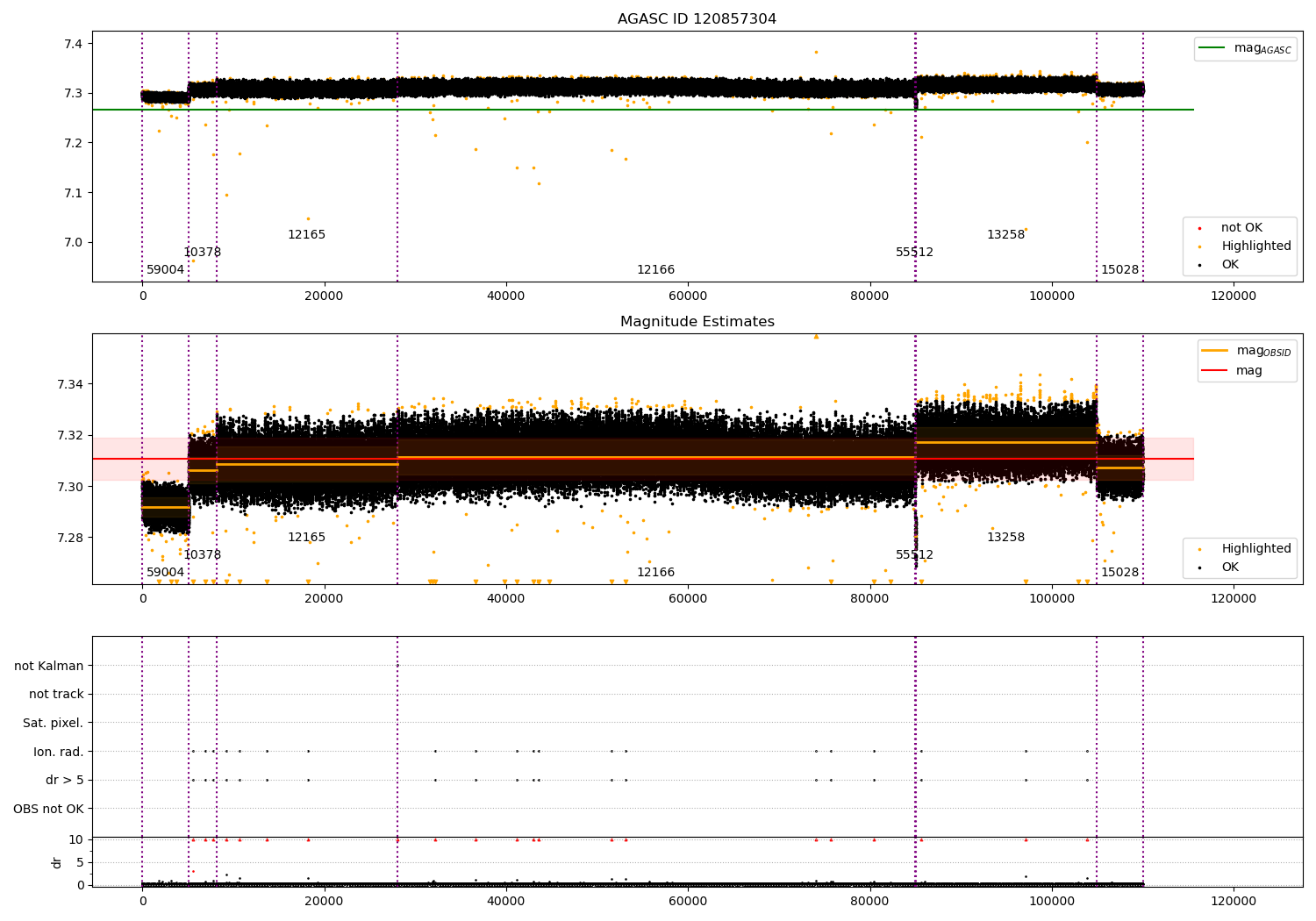
Task: Click y-axis tick 7.32 in middle plot
Action: click(x=71, y=436)
